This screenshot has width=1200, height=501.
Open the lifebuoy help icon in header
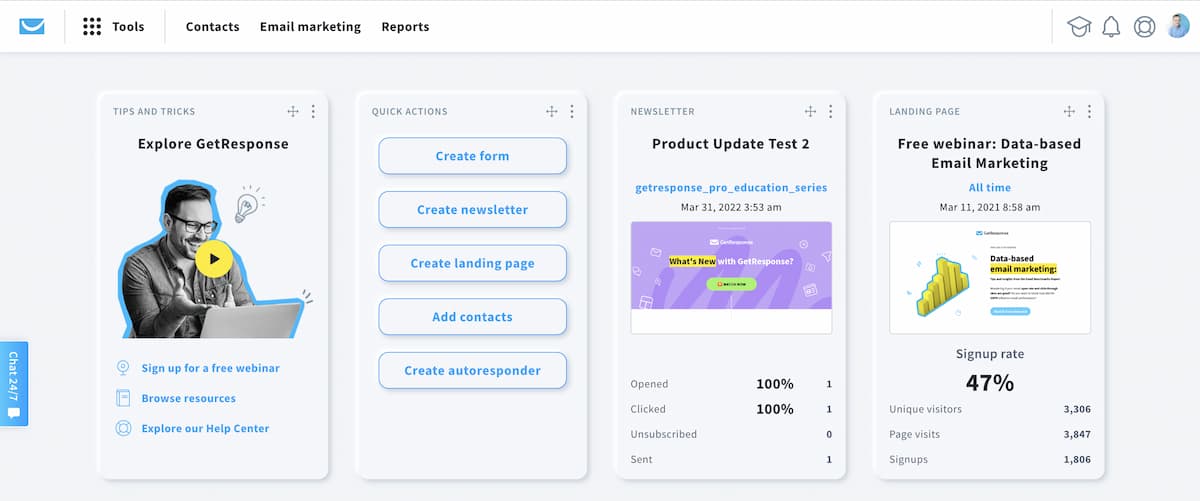(1145, 27)
